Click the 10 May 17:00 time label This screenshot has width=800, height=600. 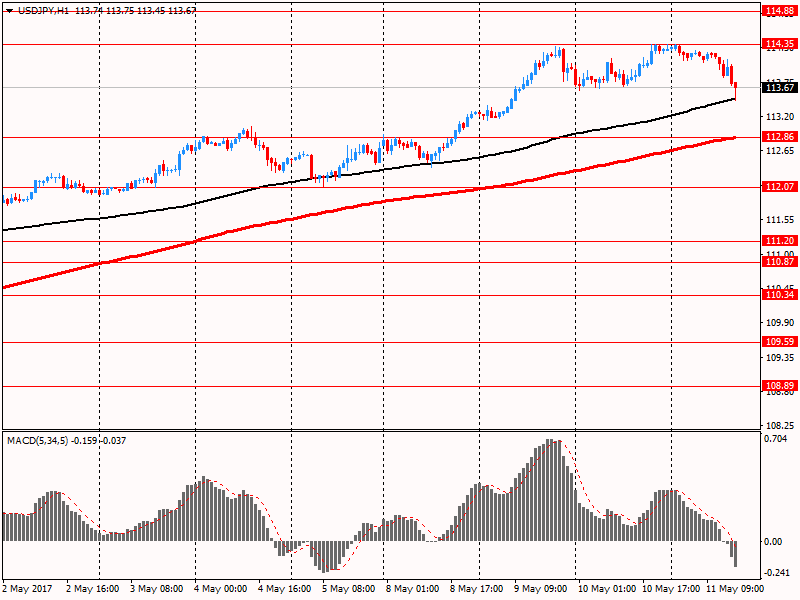[671, 589]
